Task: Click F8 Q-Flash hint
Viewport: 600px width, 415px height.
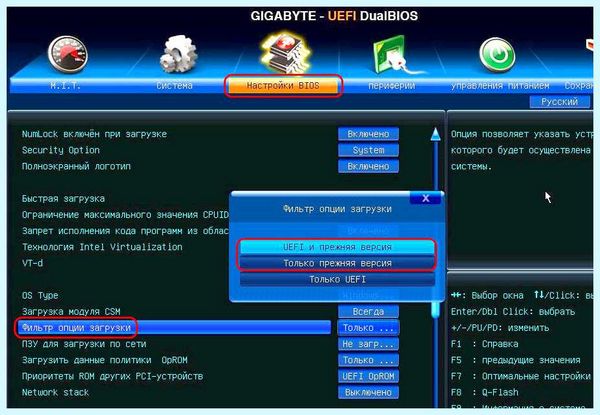Action: click(x=484, y=392)
